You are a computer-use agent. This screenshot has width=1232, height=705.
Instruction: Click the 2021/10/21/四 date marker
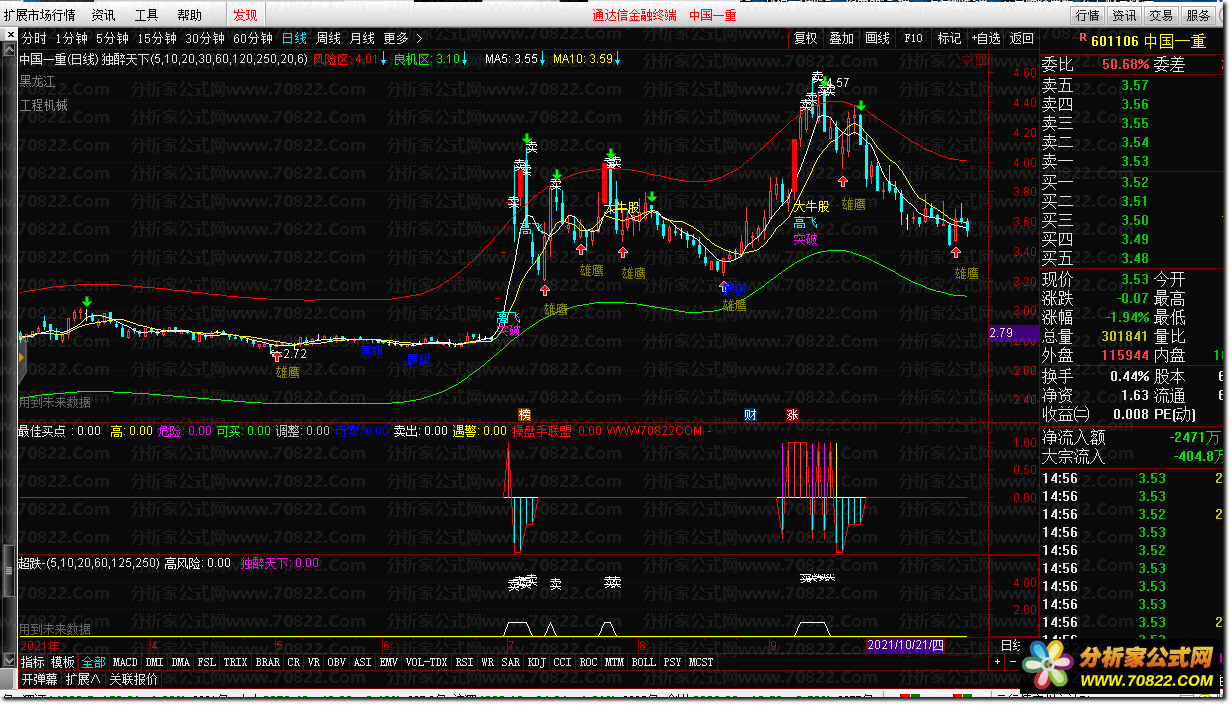point(905,646)
